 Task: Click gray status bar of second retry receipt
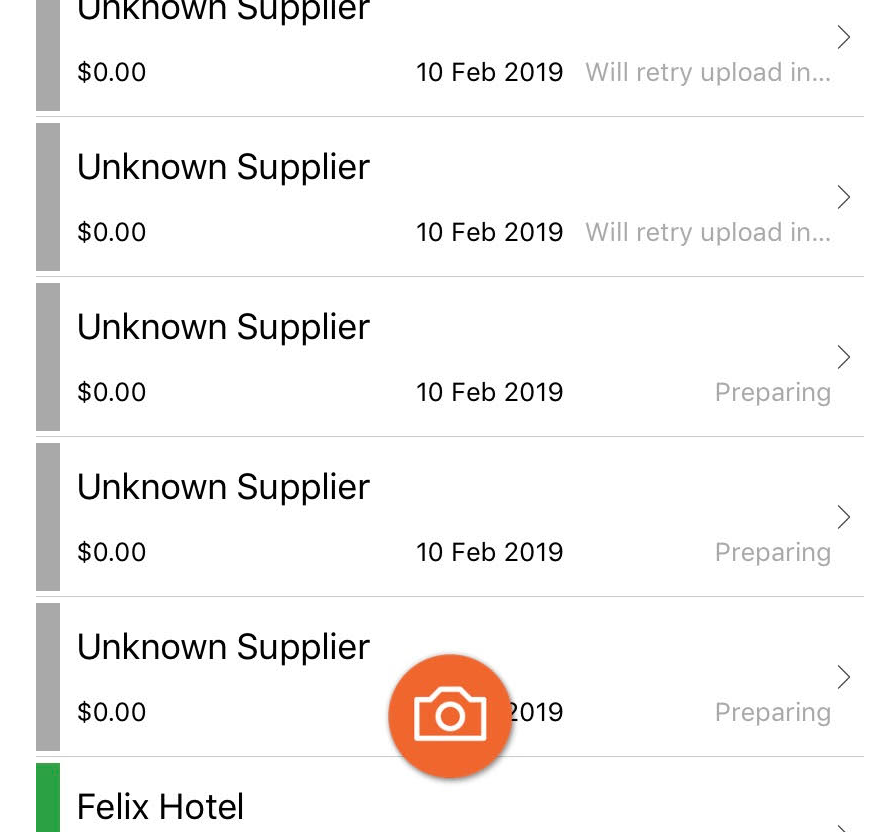point(48,197)
